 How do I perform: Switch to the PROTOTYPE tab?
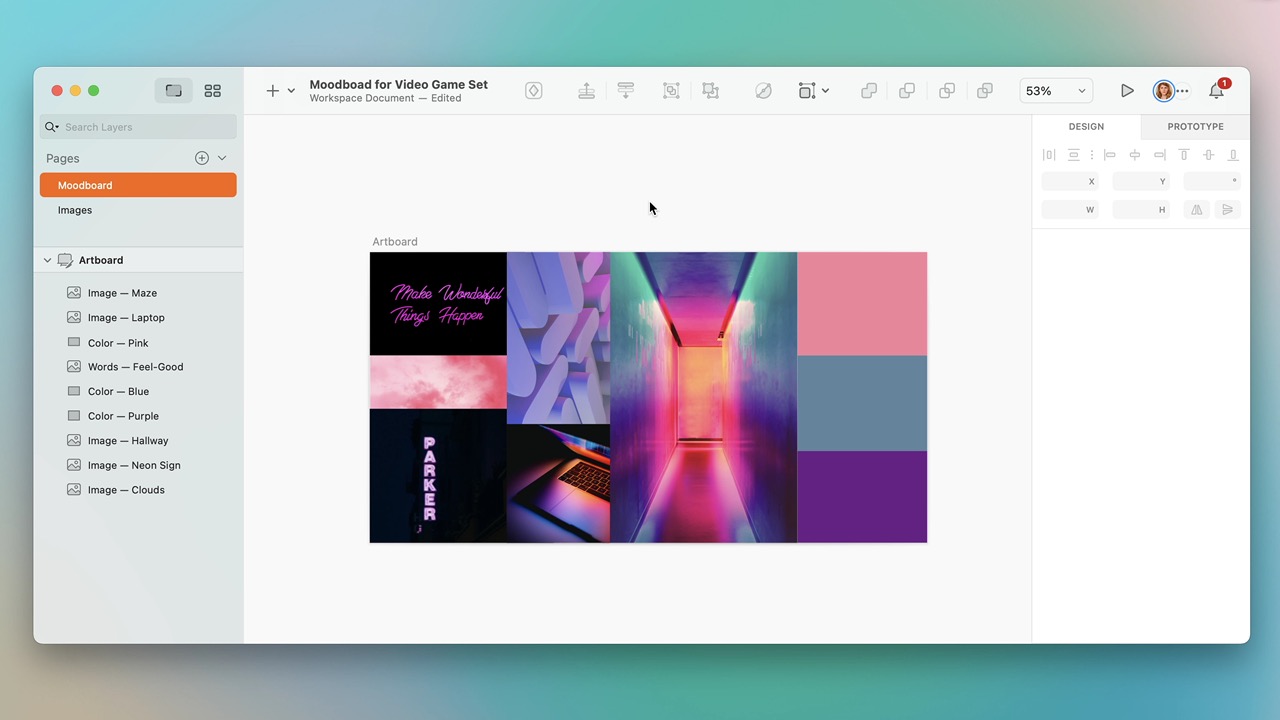pos(1195,127)
